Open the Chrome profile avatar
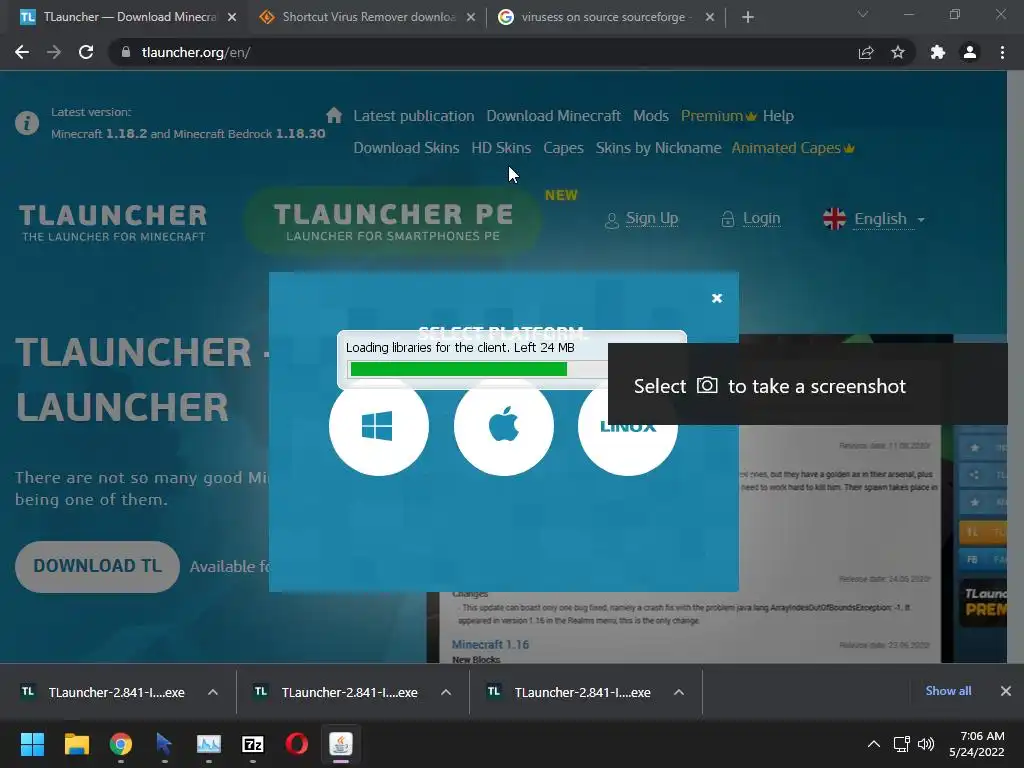The width and height of the screenshot is (1024, 768). click(x=970, y=52)
